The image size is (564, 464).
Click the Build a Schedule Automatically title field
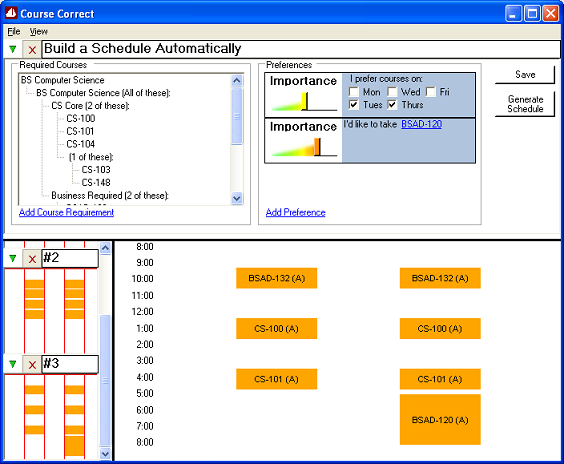(301, 49)
